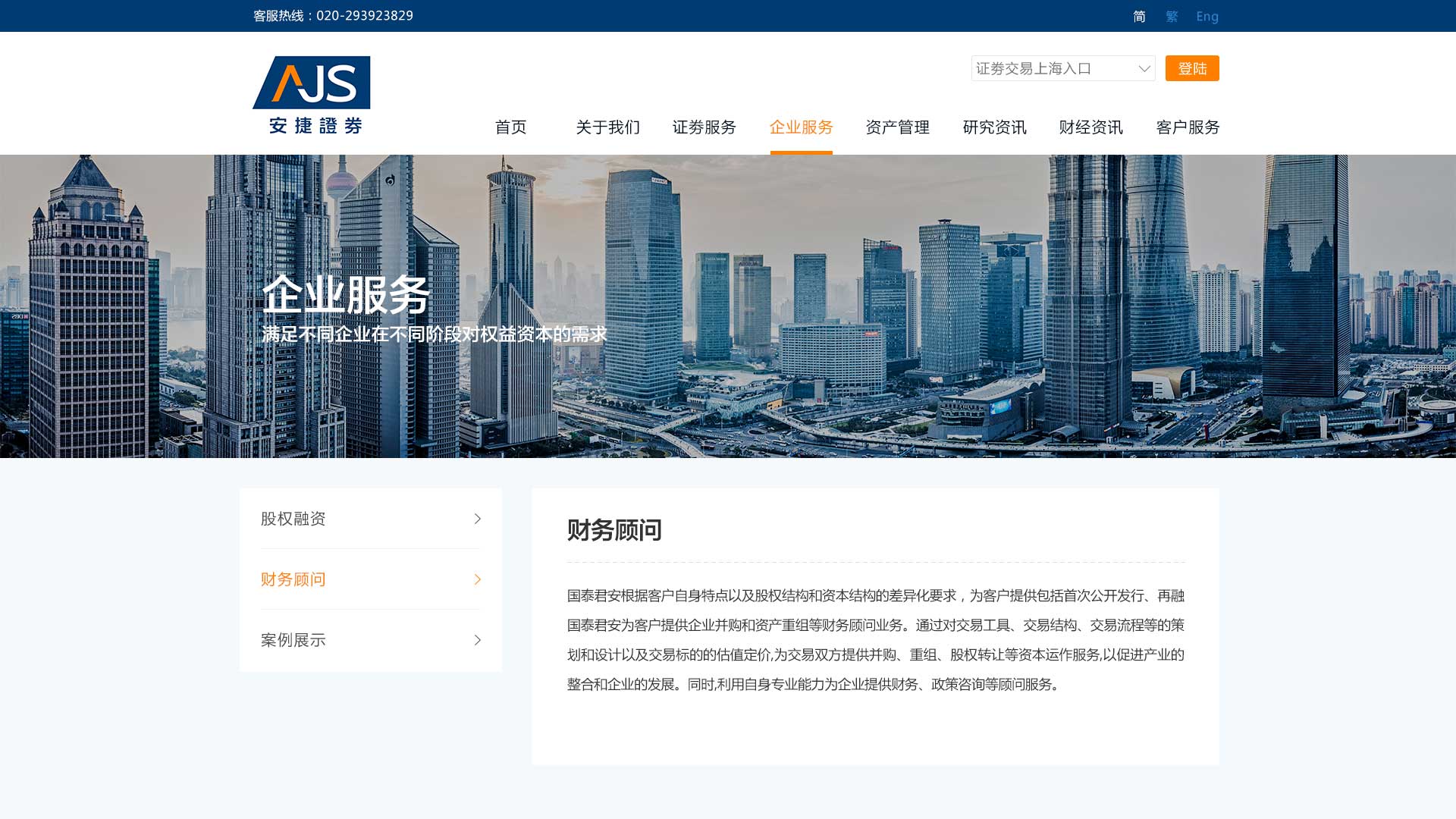Click paragraph line beginning 国泰君安根据客户自身特点

point(876,596)
